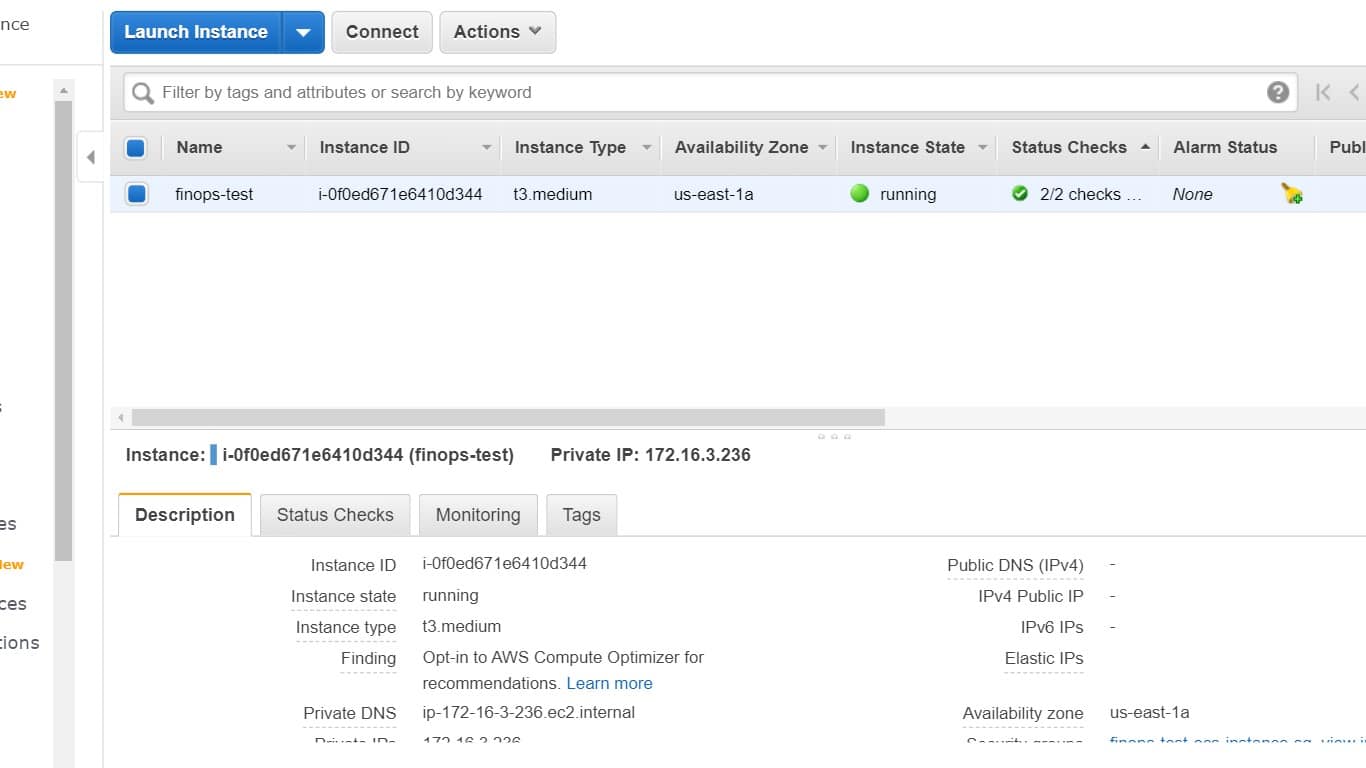Viewport: 1366px width, 768px height.
Task: Uncheck the finops-test instance checkbox
Action: [136, 194]
